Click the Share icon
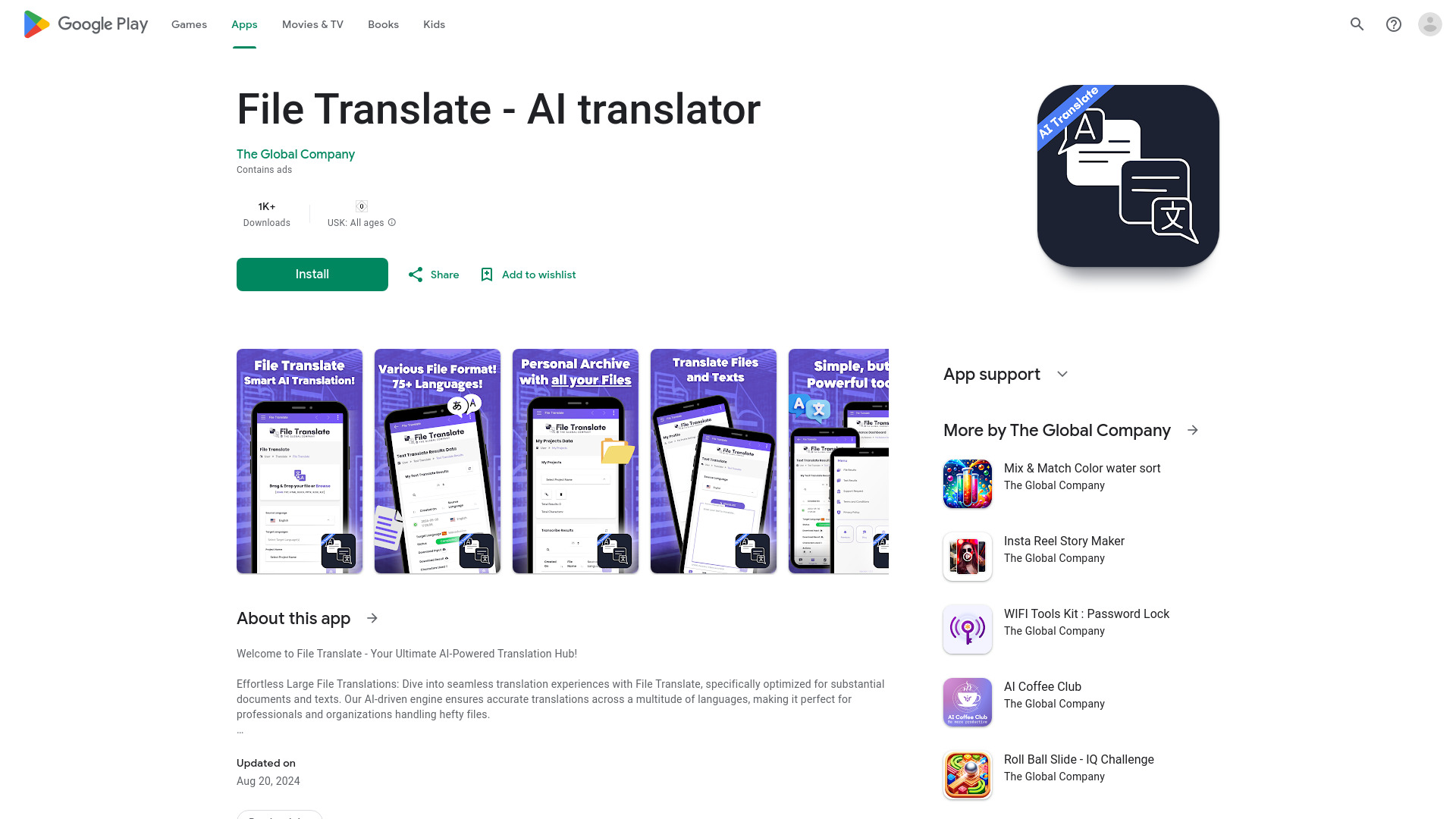 click(415, 274)
